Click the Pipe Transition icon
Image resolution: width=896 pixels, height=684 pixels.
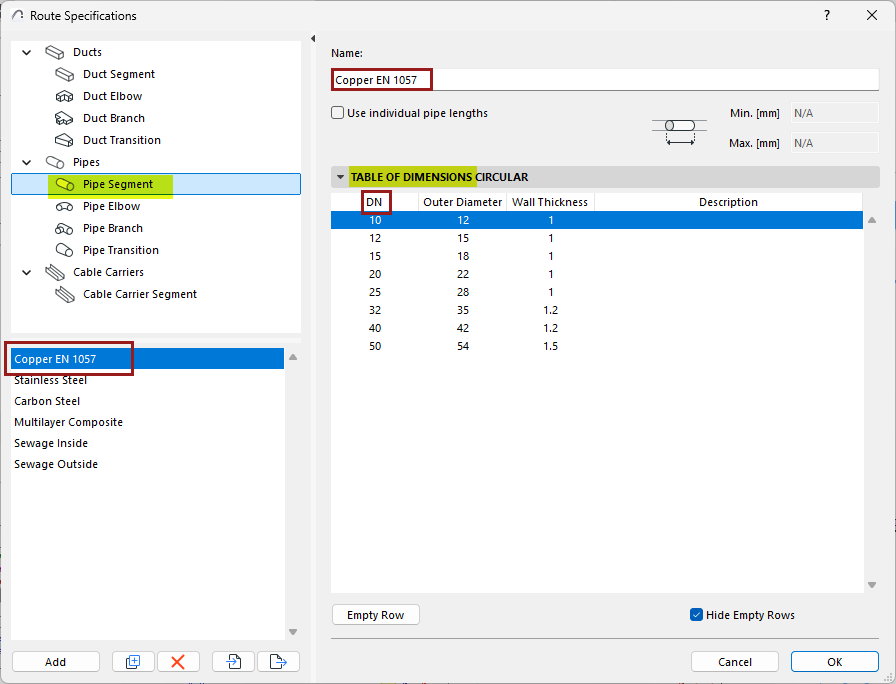pyautogui.click(x=65, y=250)
